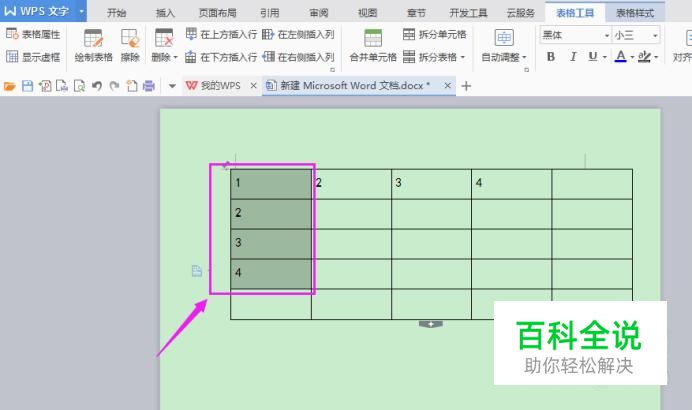The image size is (692, 410).
Task: Click 拆分表格 split table
Action: (x=430, y=57)
